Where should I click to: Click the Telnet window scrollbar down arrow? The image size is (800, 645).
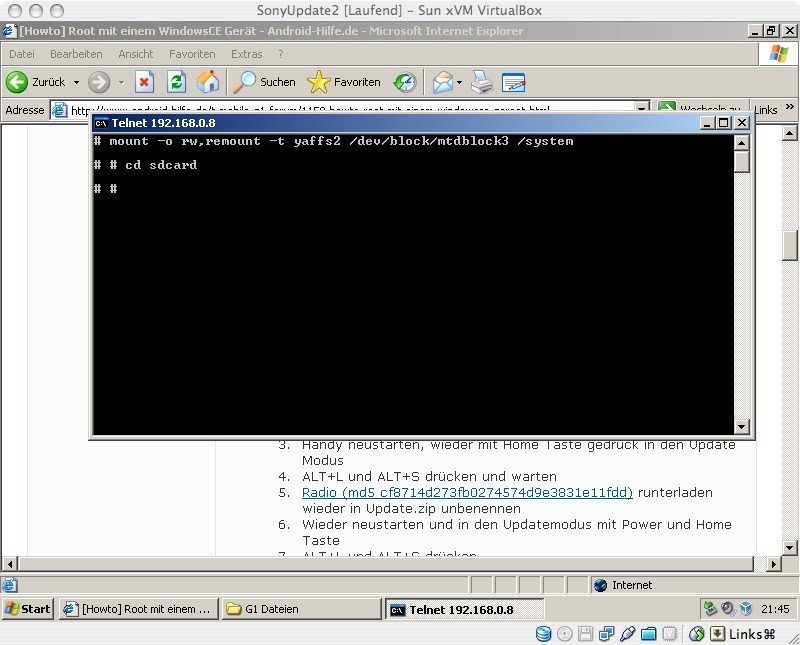click(x=741, y=426)
